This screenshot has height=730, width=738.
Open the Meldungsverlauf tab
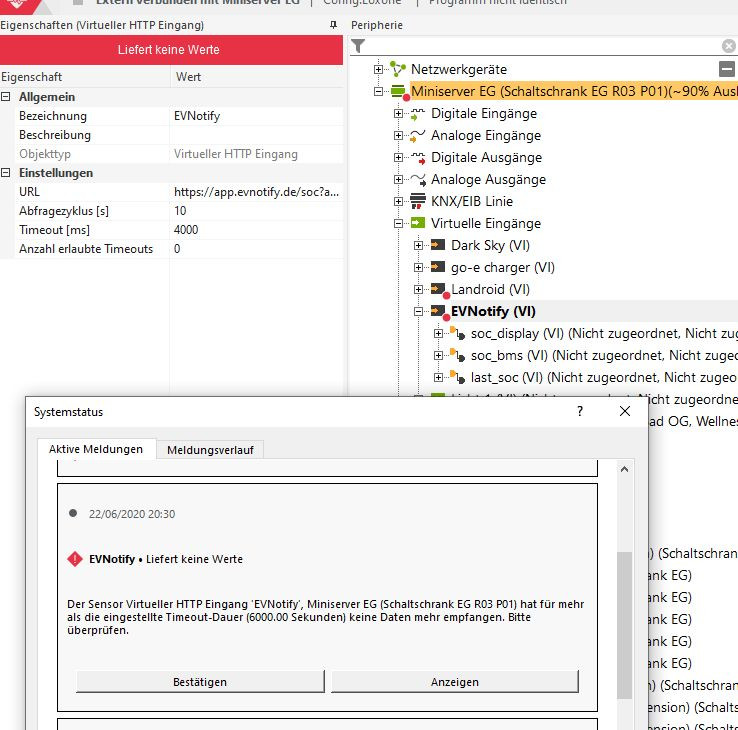[x=210, y=450]
